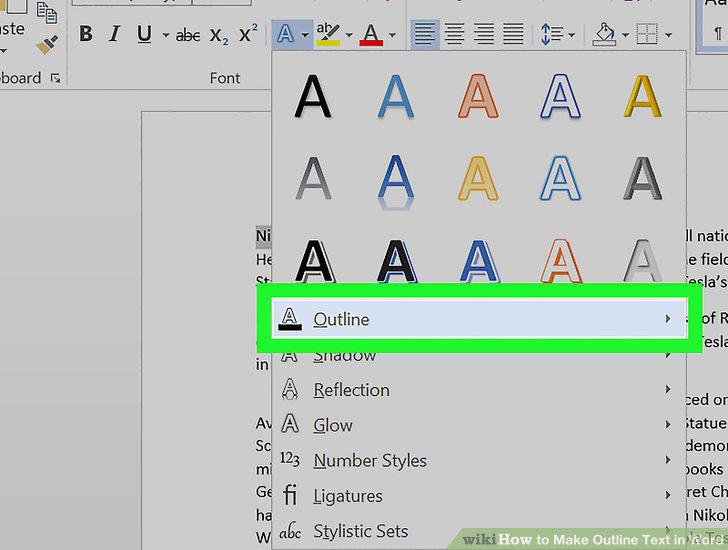Select blue fill text effect preset

[x=396, y=96]
